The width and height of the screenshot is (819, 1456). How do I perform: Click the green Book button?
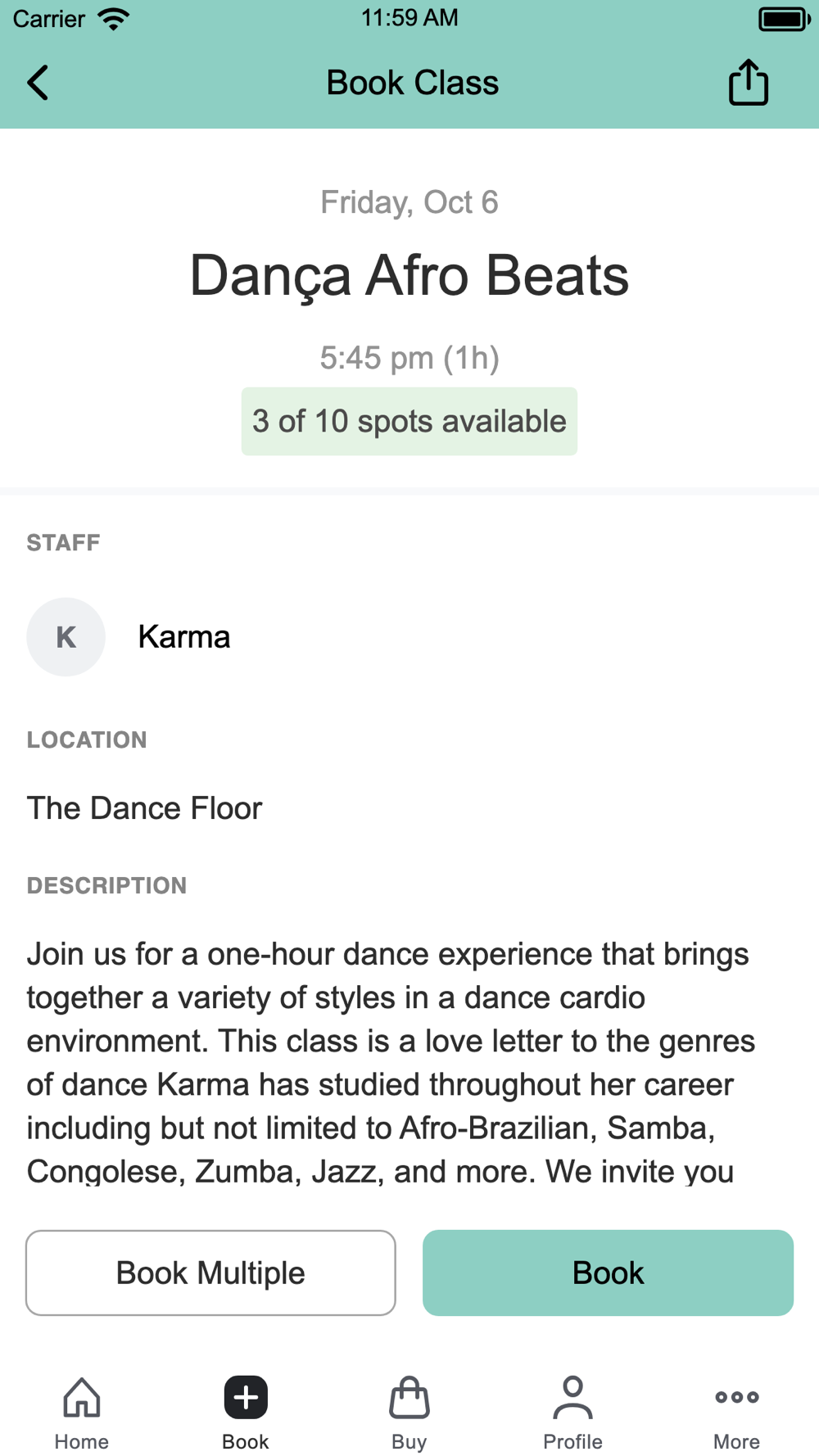[x=608, y=1273]
